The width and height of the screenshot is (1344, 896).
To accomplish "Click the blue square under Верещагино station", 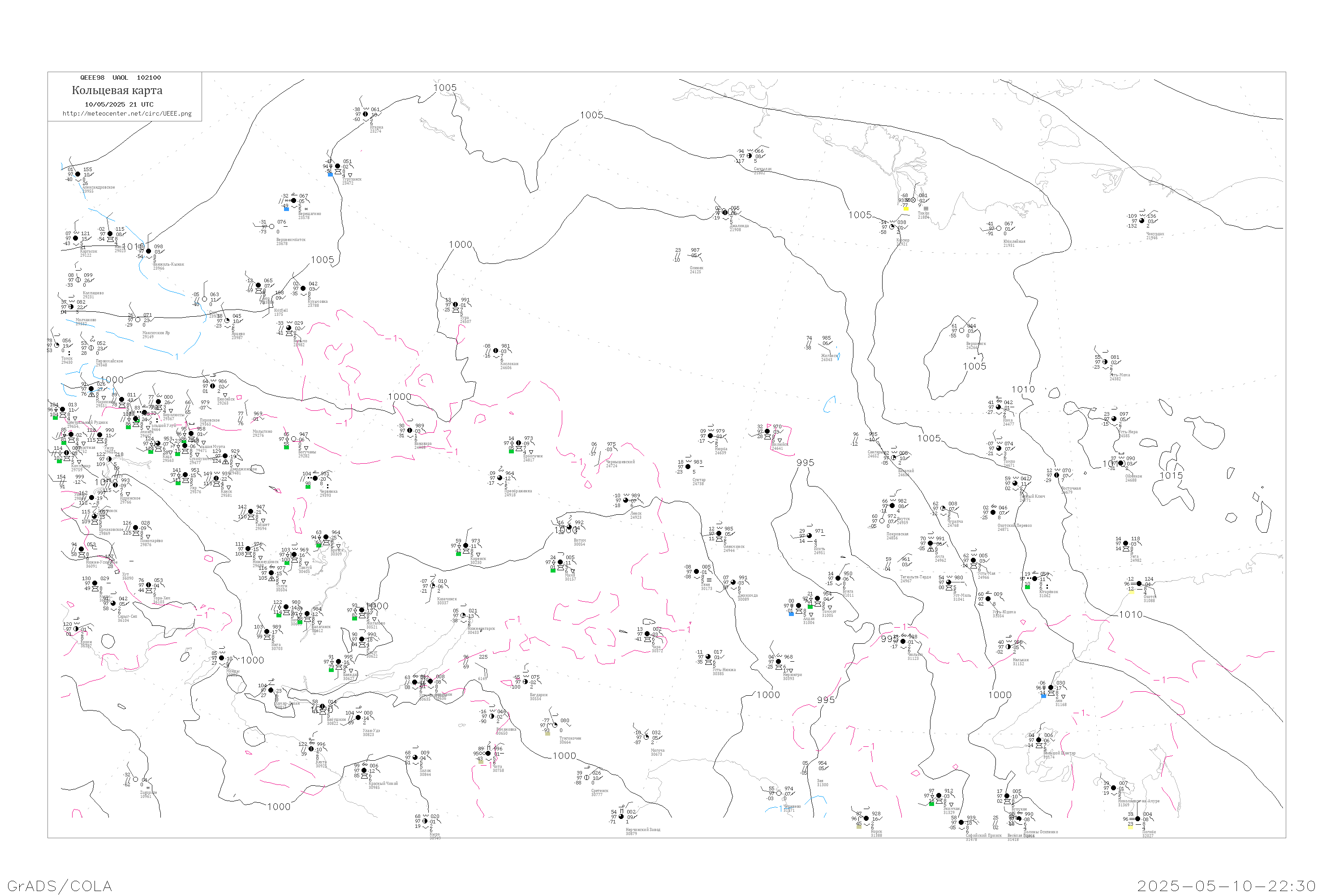I will [286, 209].
